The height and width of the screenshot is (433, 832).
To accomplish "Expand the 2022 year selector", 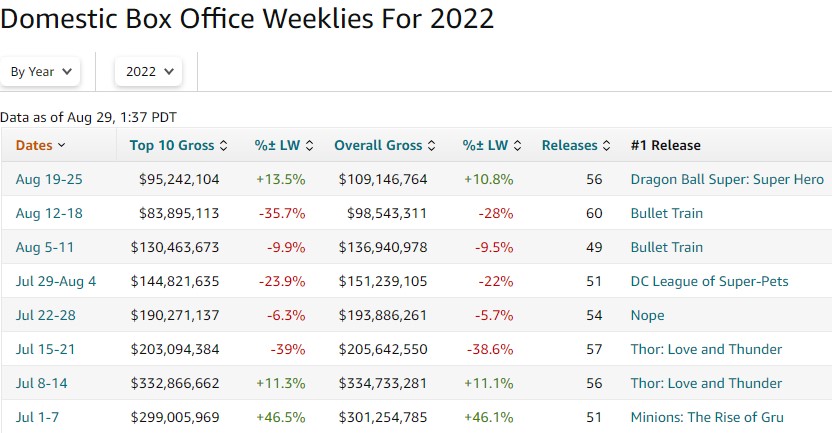I will coord(149,71).
